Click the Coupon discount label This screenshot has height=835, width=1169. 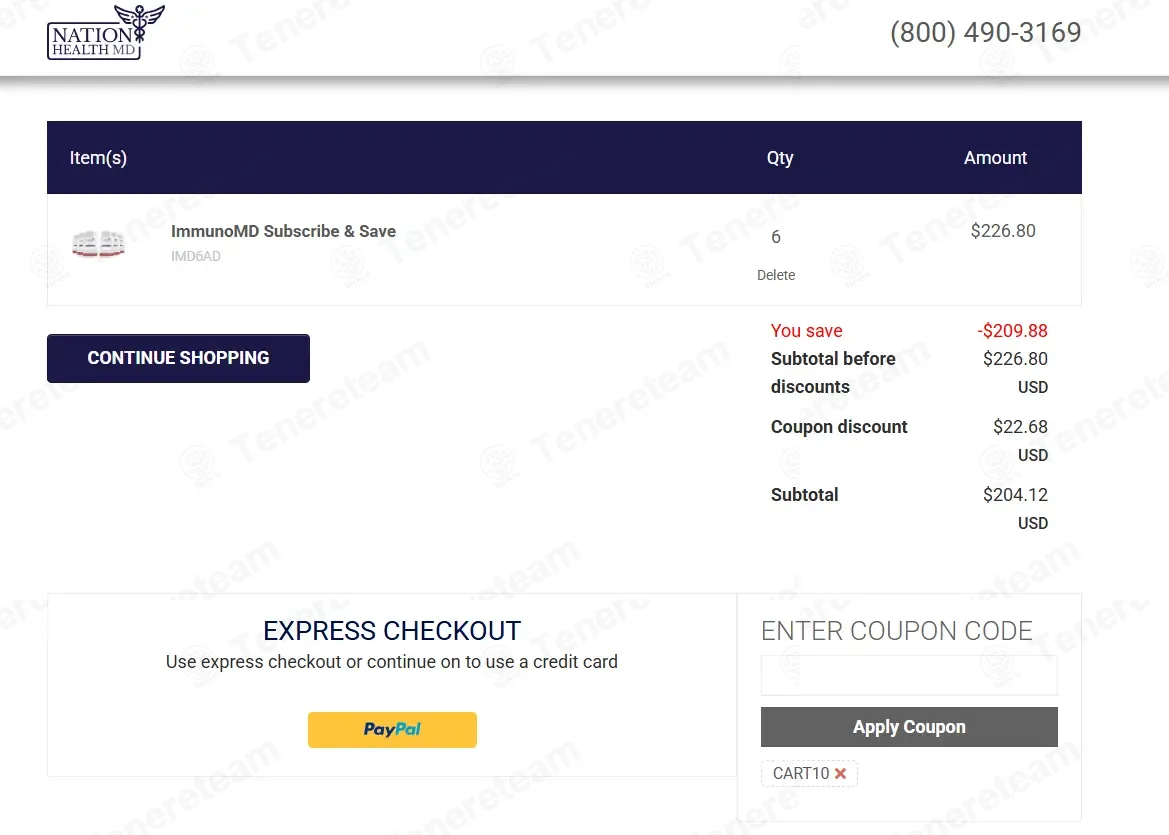(839, 426)
